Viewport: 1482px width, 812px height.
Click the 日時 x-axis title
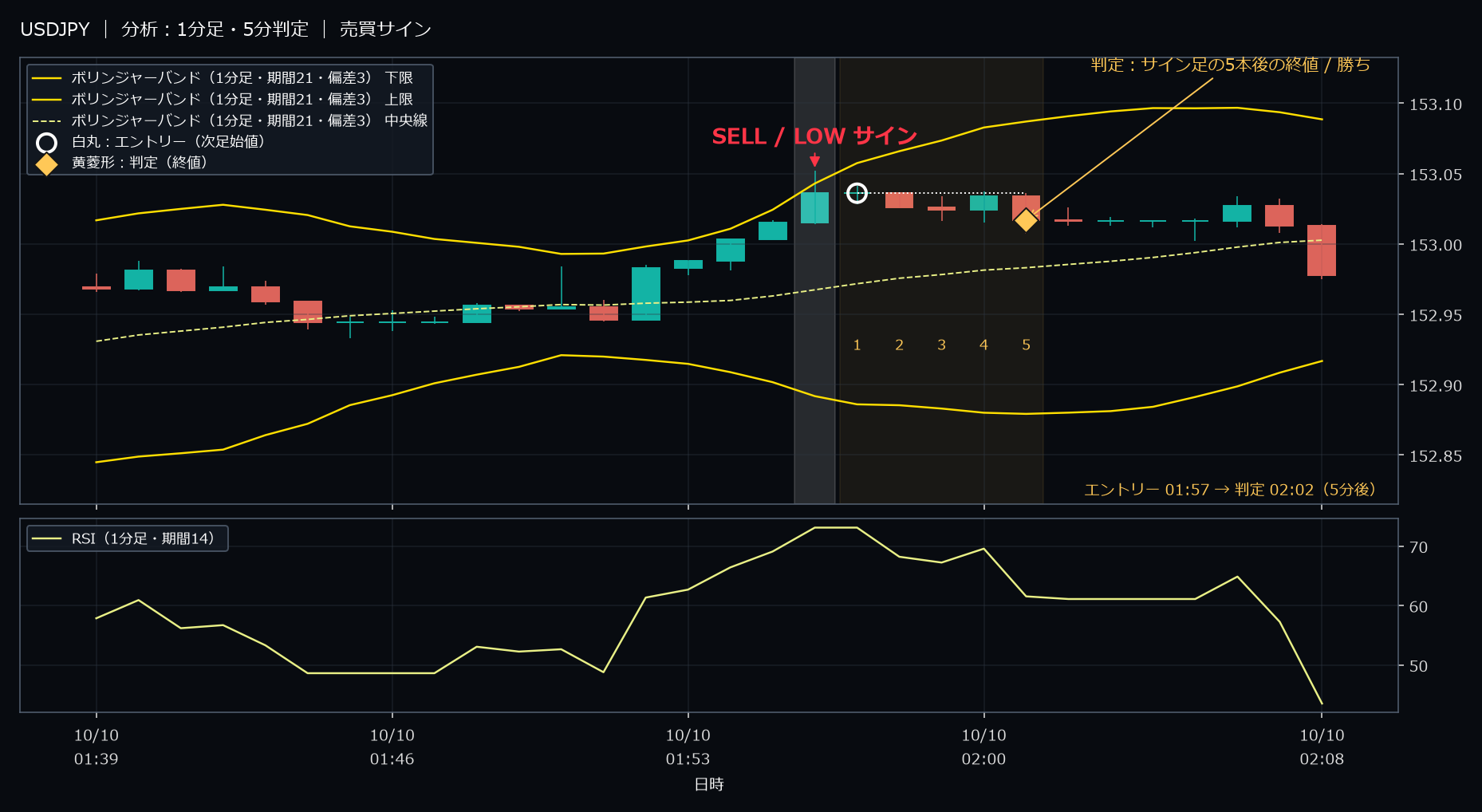click(x=709, y=785)
